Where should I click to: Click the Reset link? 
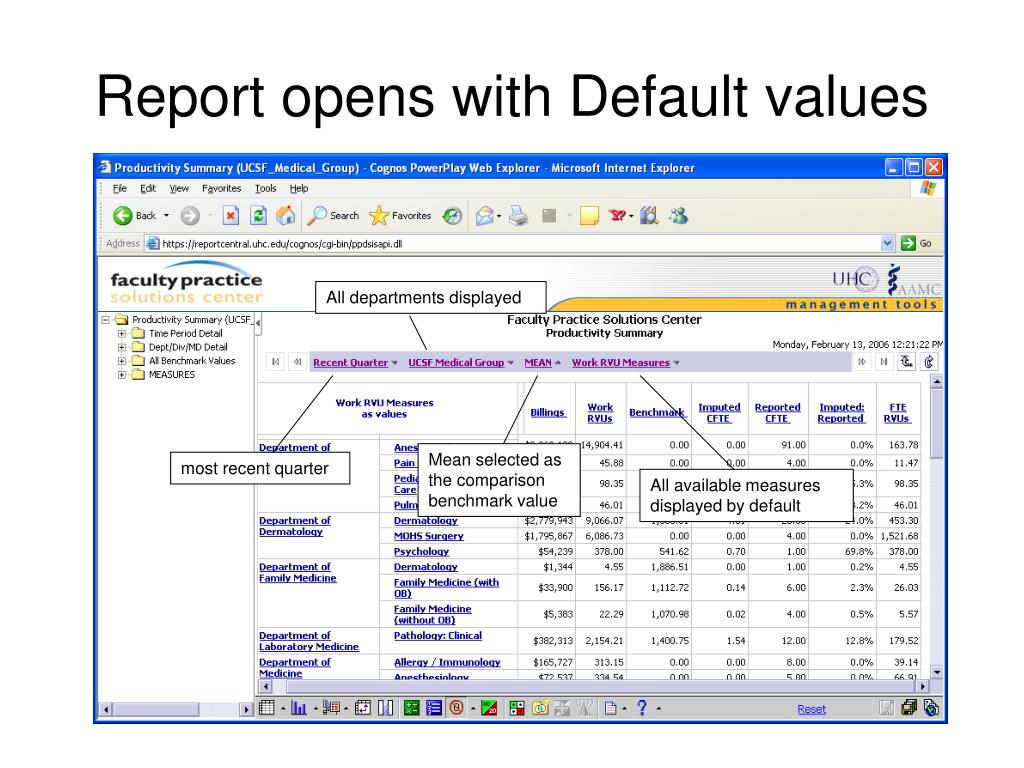click(811, 709)
